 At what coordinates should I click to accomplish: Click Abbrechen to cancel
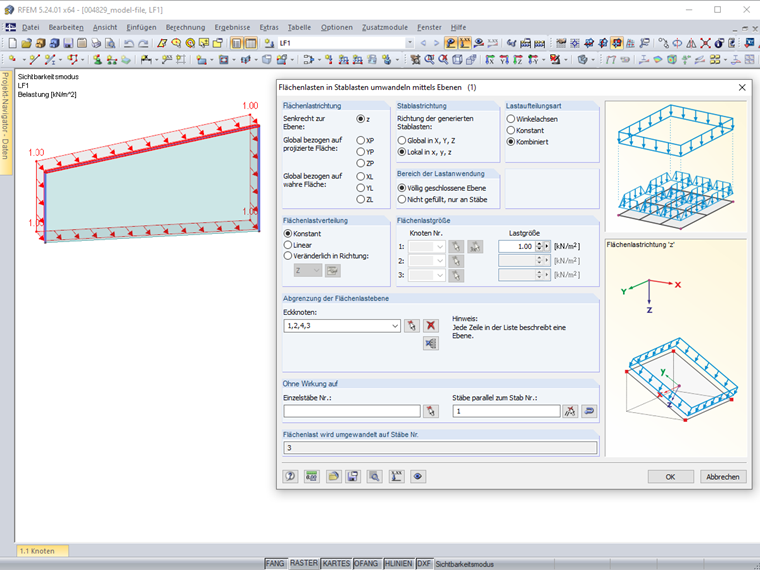click(x=723, y=477)
